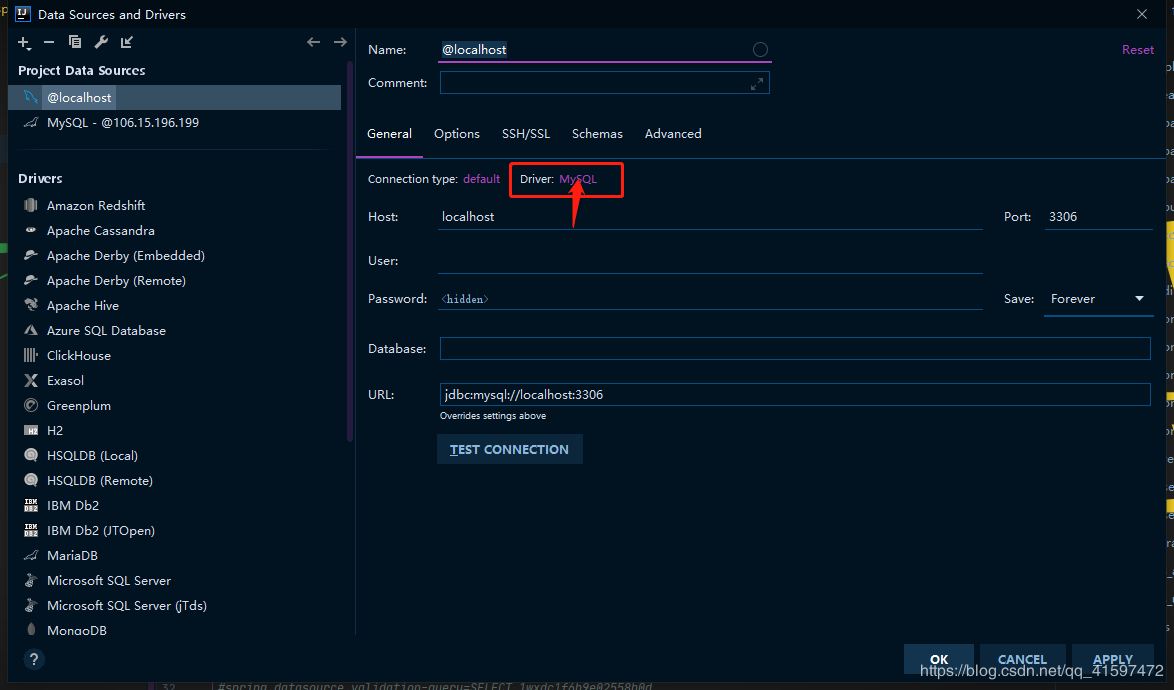Select the MySQL - @106.15.196.199 data source
Screen dimensions: 1174x690
coord(123,123)
